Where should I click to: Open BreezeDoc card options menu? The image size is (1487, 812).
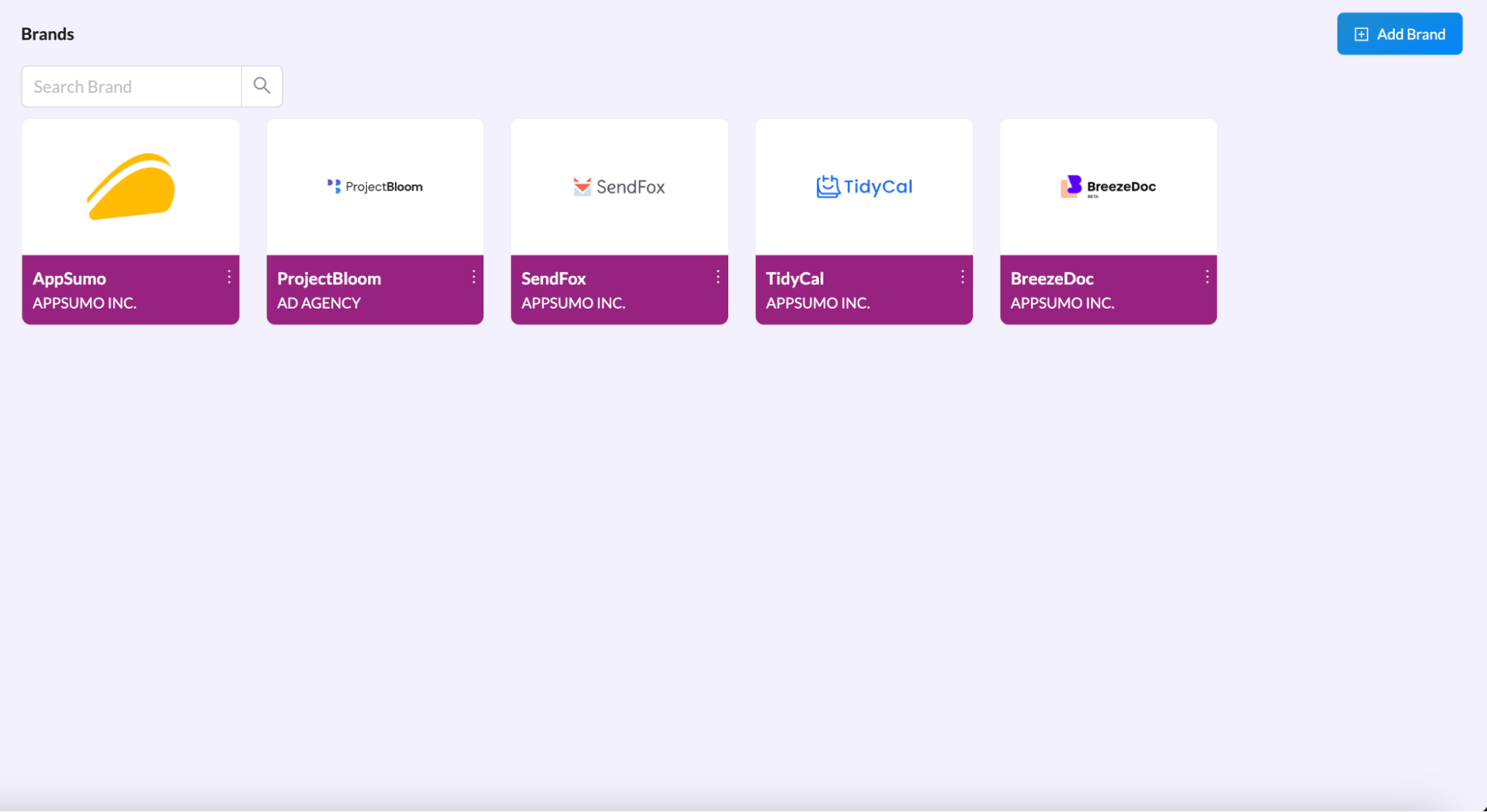[1207, 277]
